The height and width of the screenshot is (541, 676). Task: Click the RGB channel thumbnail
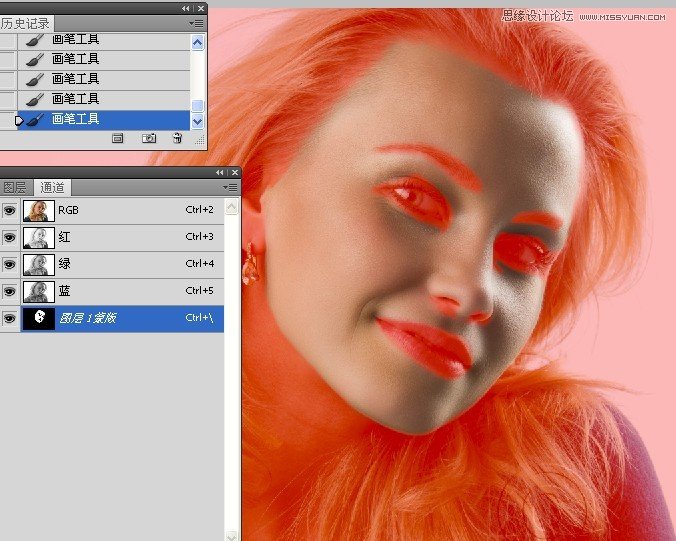point(39,210)
